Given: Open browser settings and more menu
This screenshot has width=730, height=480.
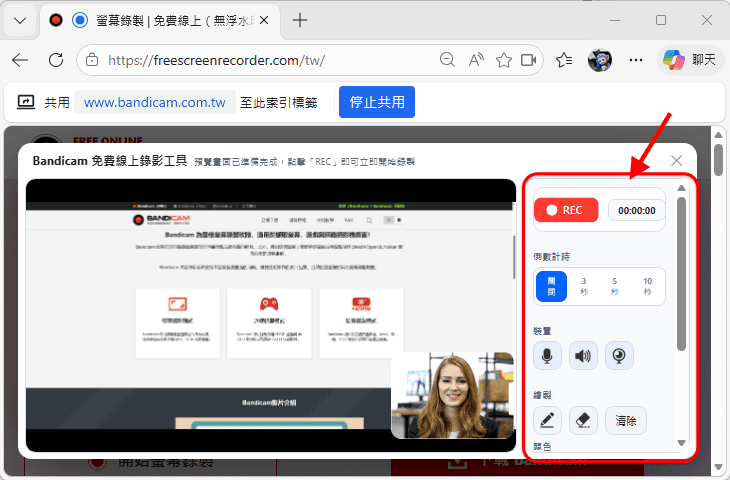Looking at the screenshot, I should pos(635,60).
